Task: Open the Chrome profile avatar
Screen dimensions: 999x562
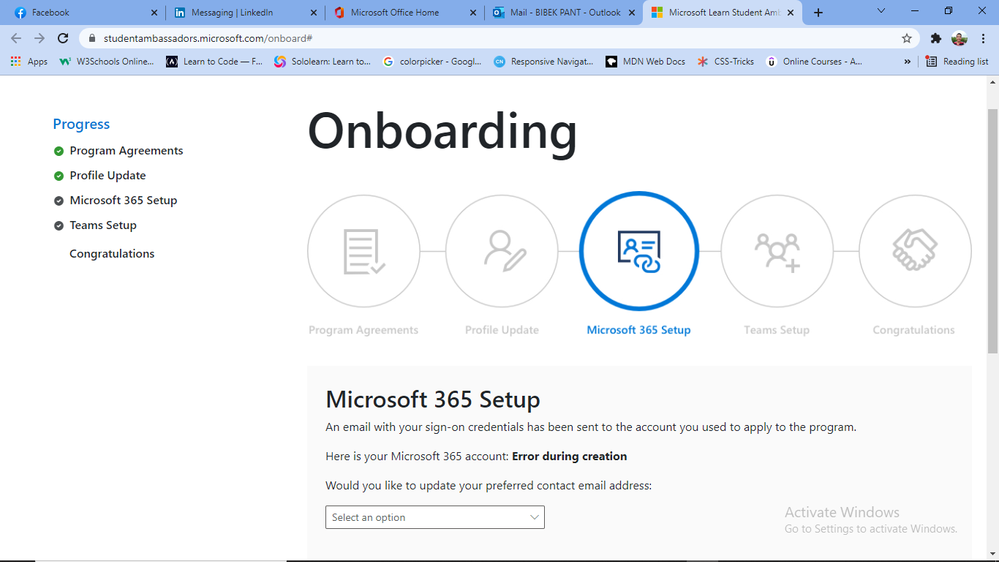Action: [959, 38]
